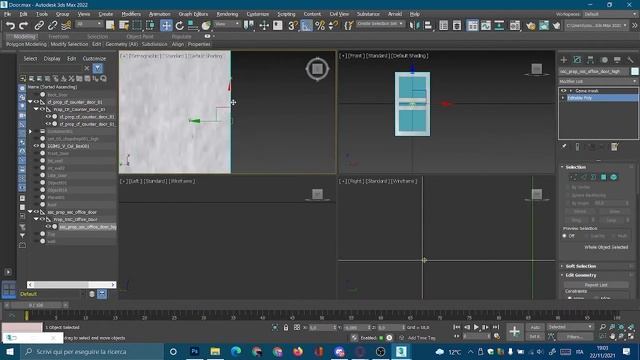
Task: Collapse the Prop_SSC_Office_door tree node
Action: tap(36, 219)
